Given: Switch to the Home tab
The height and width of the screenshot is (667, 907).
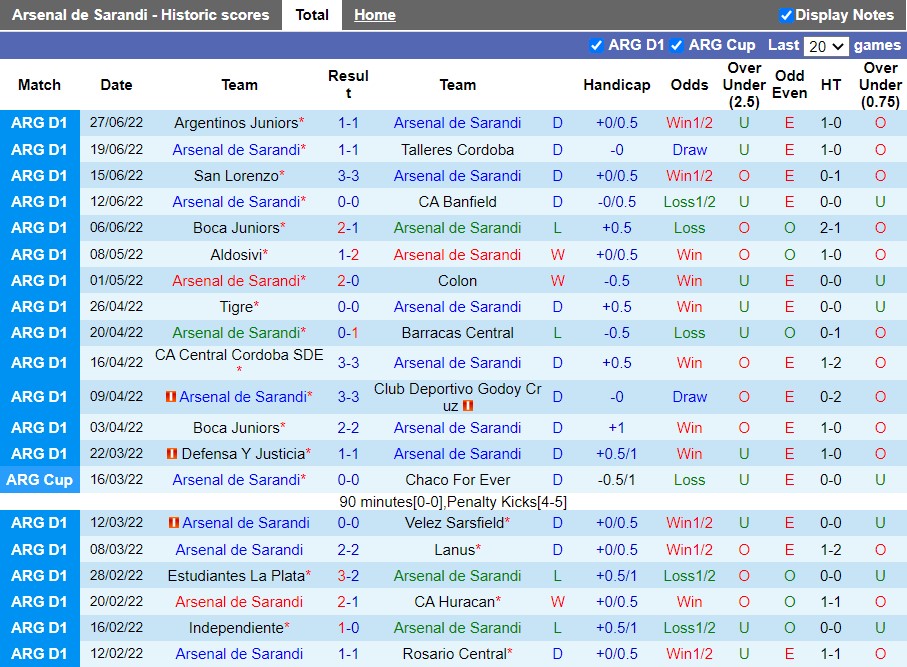Looking at the screenshot, I should point(374,15).
